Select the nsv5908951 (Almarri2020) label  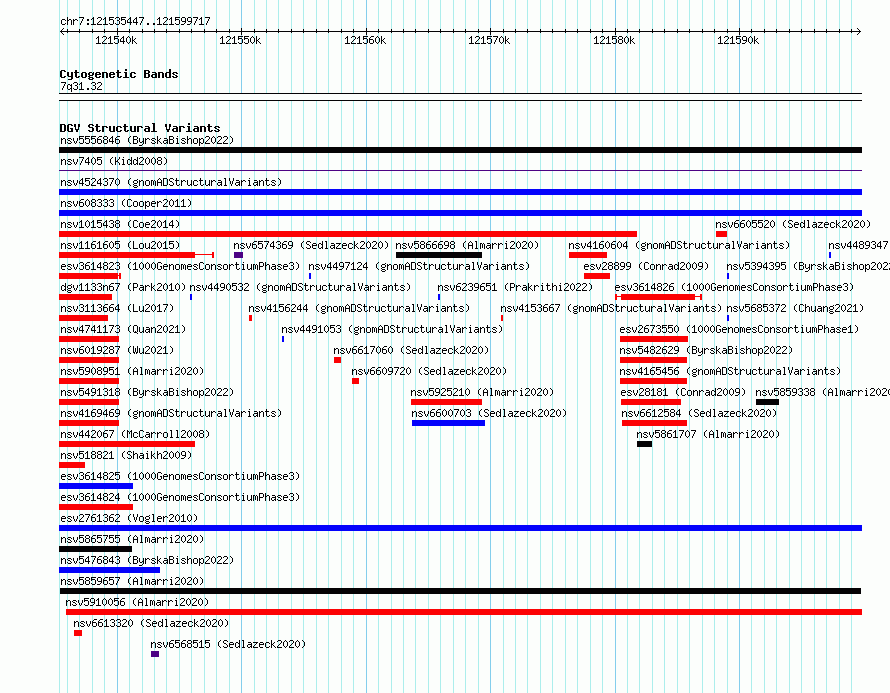pyautogui.click(x=132, y=371)
